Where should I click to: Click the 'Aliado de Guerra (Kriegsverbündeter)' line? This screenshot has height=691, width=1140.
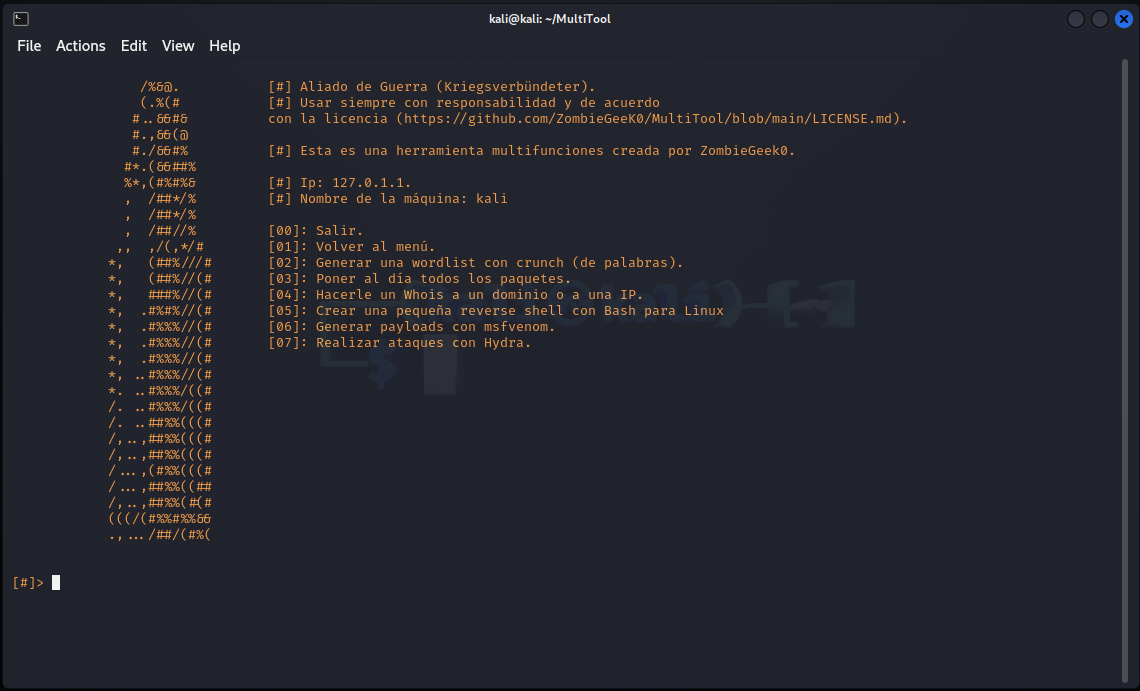point(432,87)
